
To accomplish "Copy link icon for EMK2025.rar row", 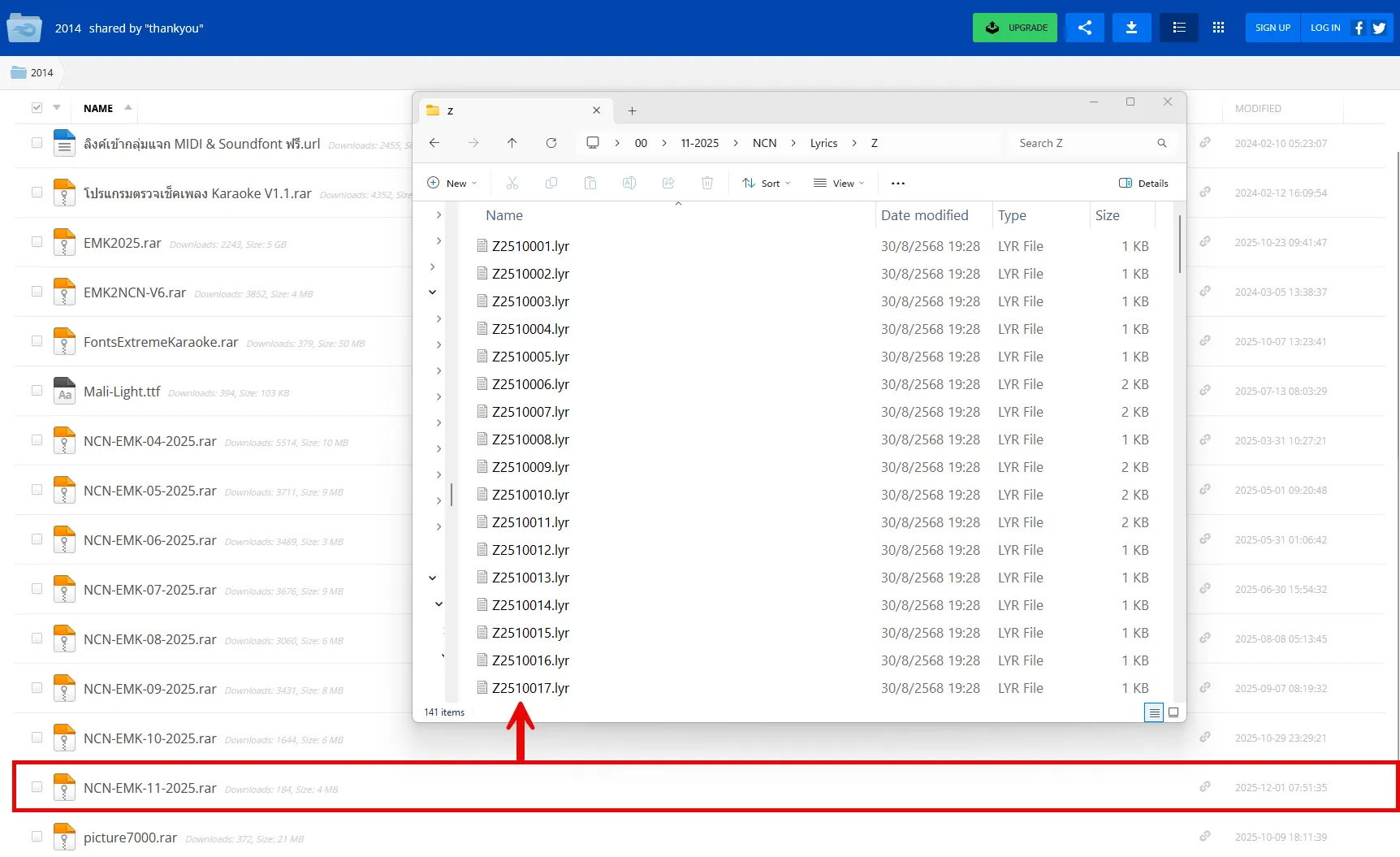I will coord(1205,241).
